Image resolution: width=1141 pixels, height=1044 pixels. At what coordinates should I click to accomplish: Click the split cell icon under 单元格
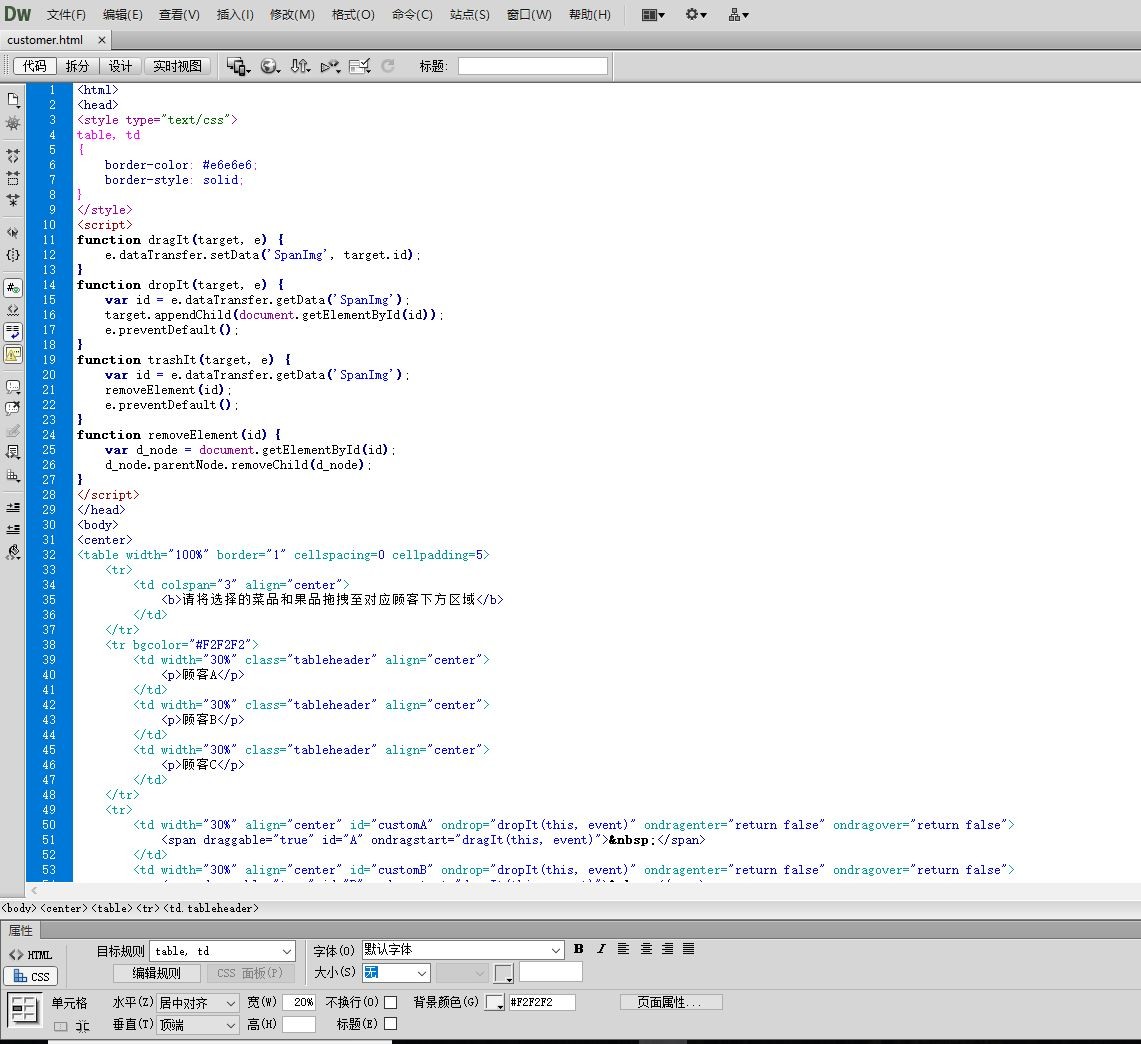click(x=82, y=1026)
